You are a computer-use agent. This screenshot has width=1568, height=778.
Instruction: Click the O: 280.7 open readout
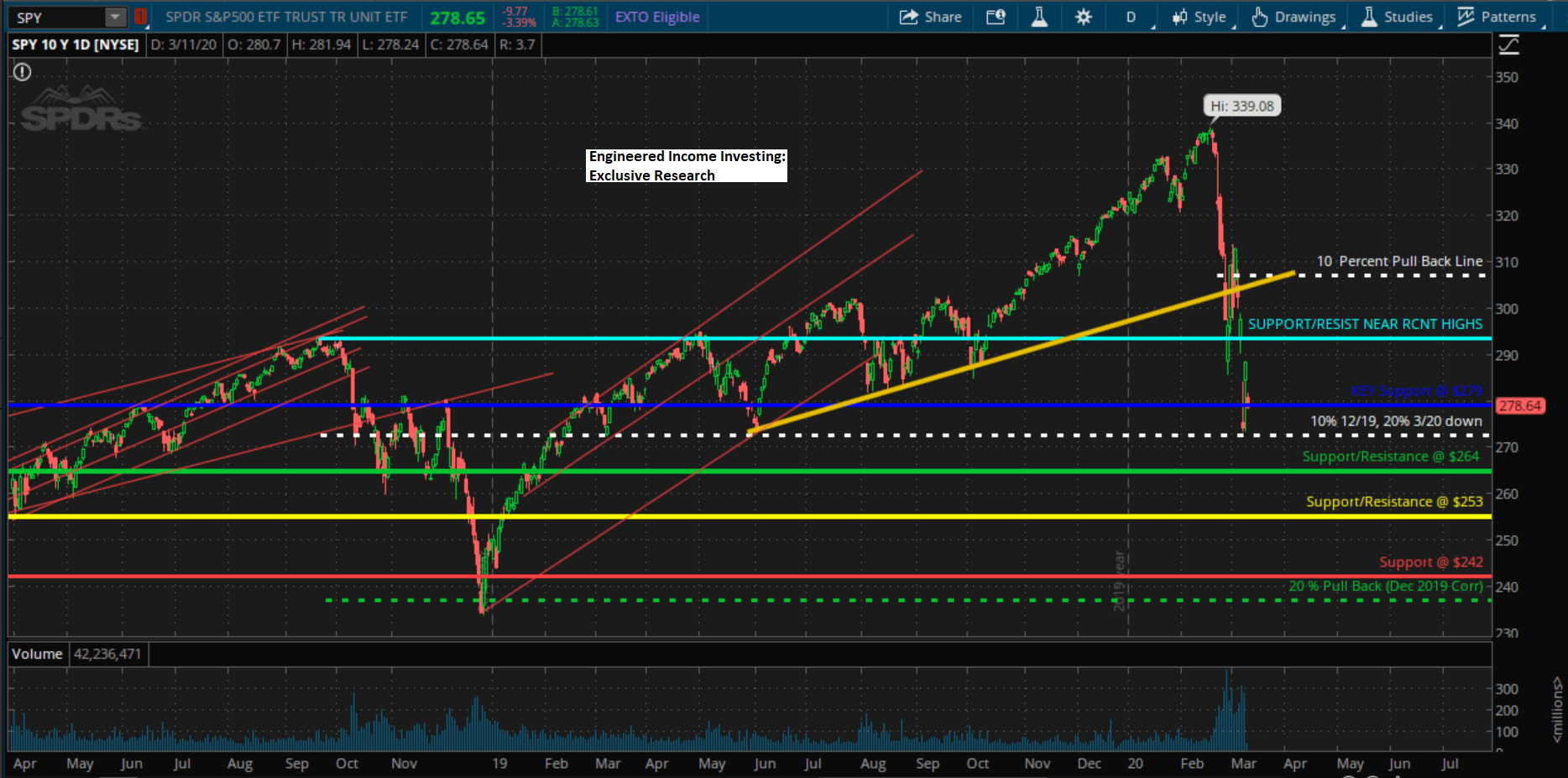tap(254, 44)
